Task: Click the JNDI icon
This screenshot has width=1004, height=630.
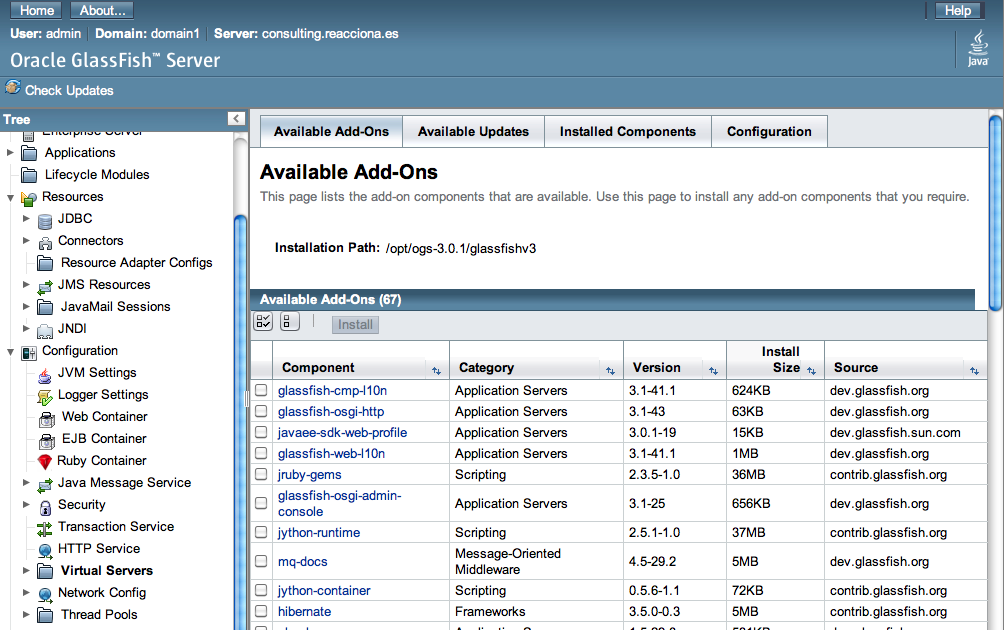Action: (45, 330)
